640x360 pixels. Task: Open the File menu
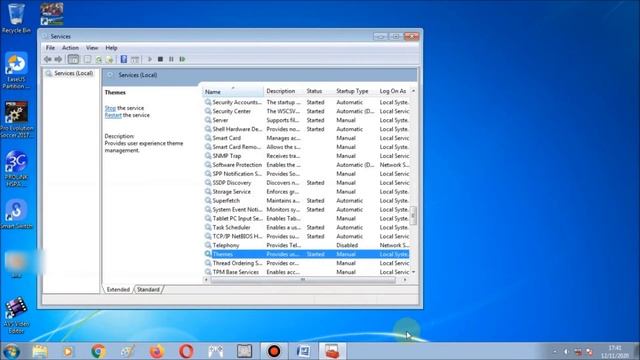[50, 48]
